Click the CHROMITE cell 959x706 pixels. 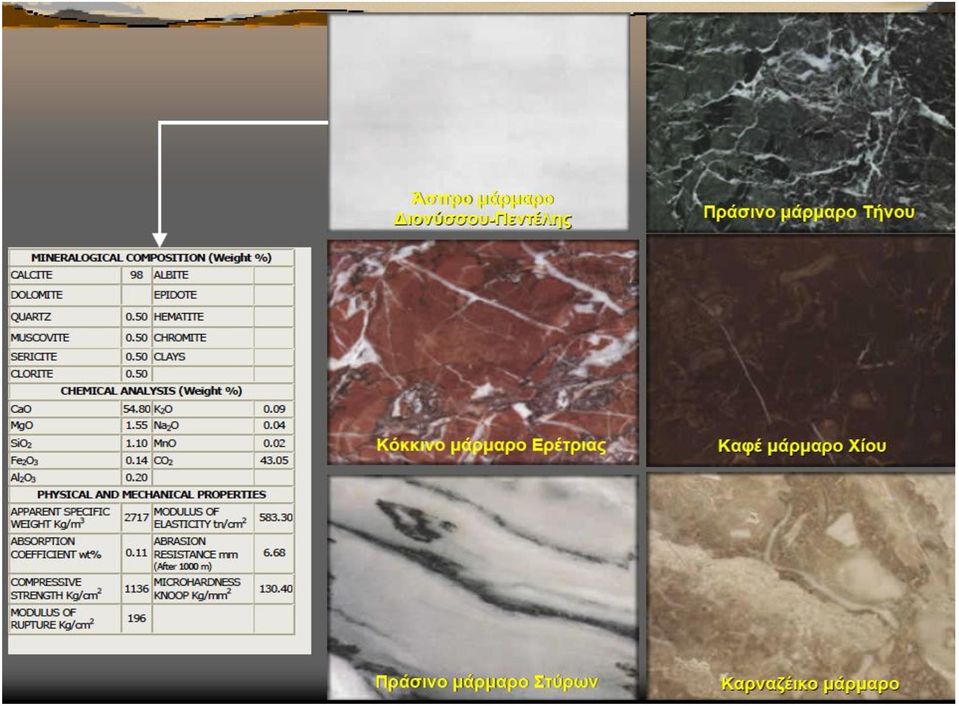coord(180,338)
